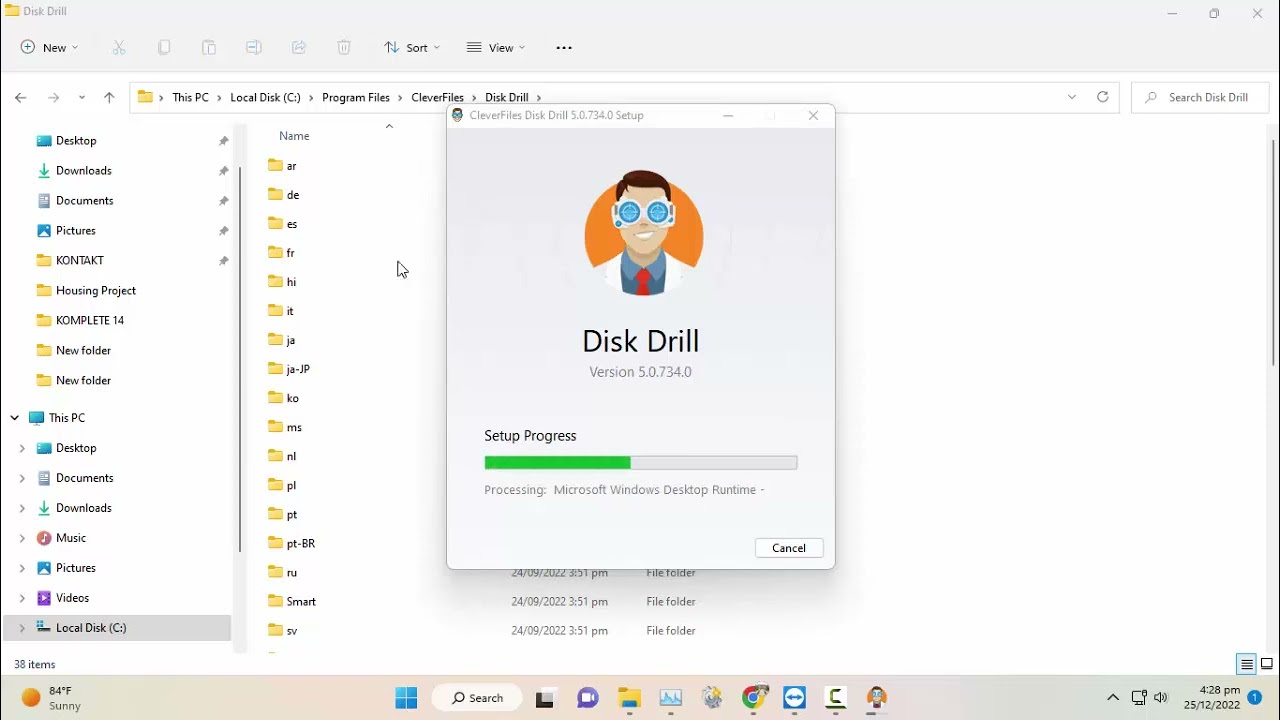This screenshot has width=1280, height=720.
Task: Switch to details view icon in status bar
Action: (x=1246, y=664)
